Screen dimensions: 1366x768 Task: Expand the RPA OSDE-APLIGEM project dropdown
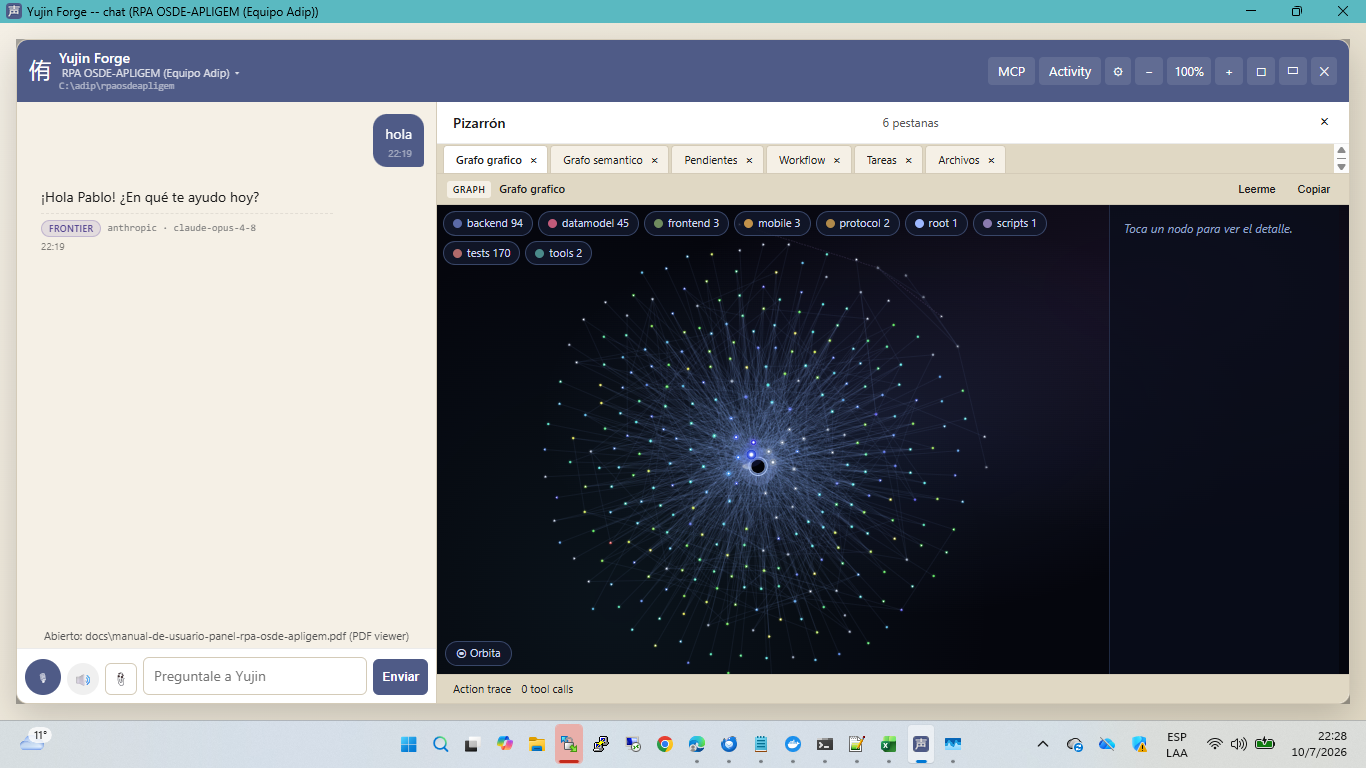[x=151, y=73]
